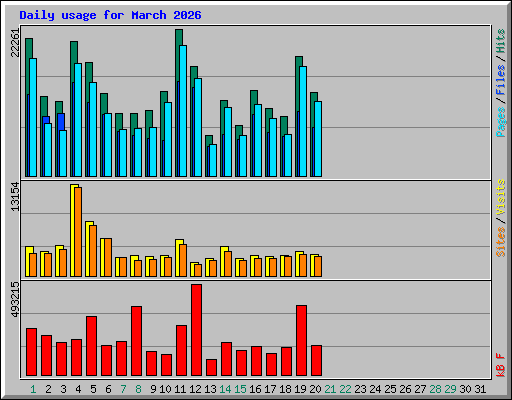Select green day 15 label

coord(240,389)
